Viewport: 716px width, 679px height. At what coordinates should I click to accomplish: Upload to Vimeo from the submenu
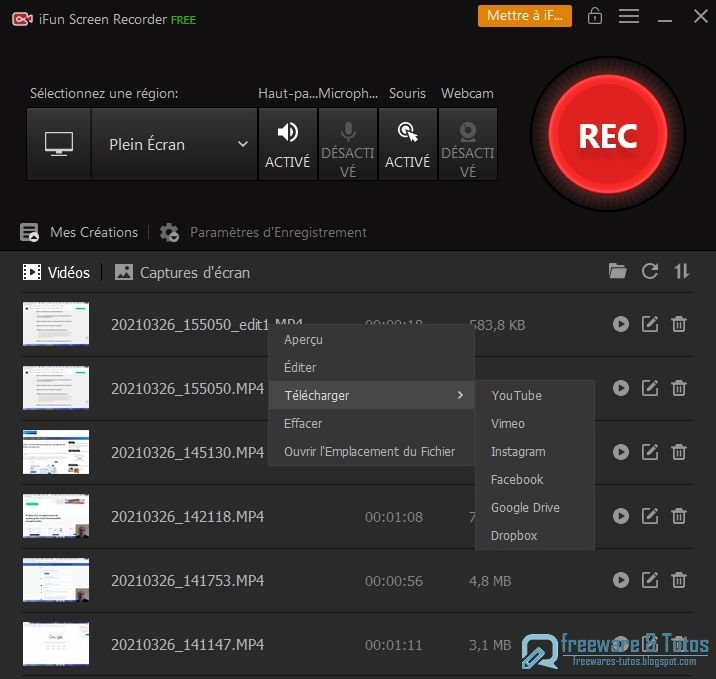click(x=535, y=424)
